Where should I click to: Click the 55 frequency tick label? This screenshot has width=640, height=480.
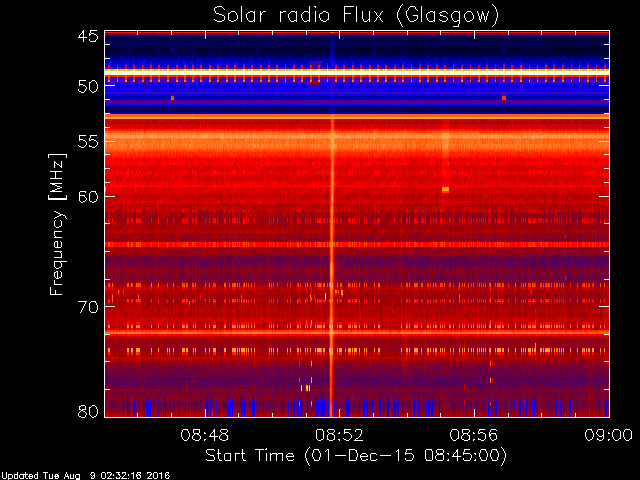(x=88, y=142)
